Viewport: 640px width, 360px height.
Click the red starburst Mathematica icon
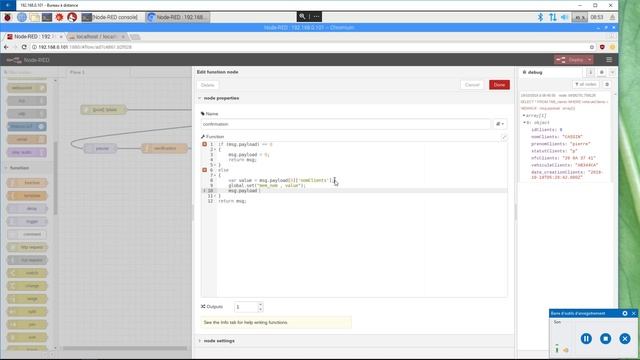coord(60,17)
